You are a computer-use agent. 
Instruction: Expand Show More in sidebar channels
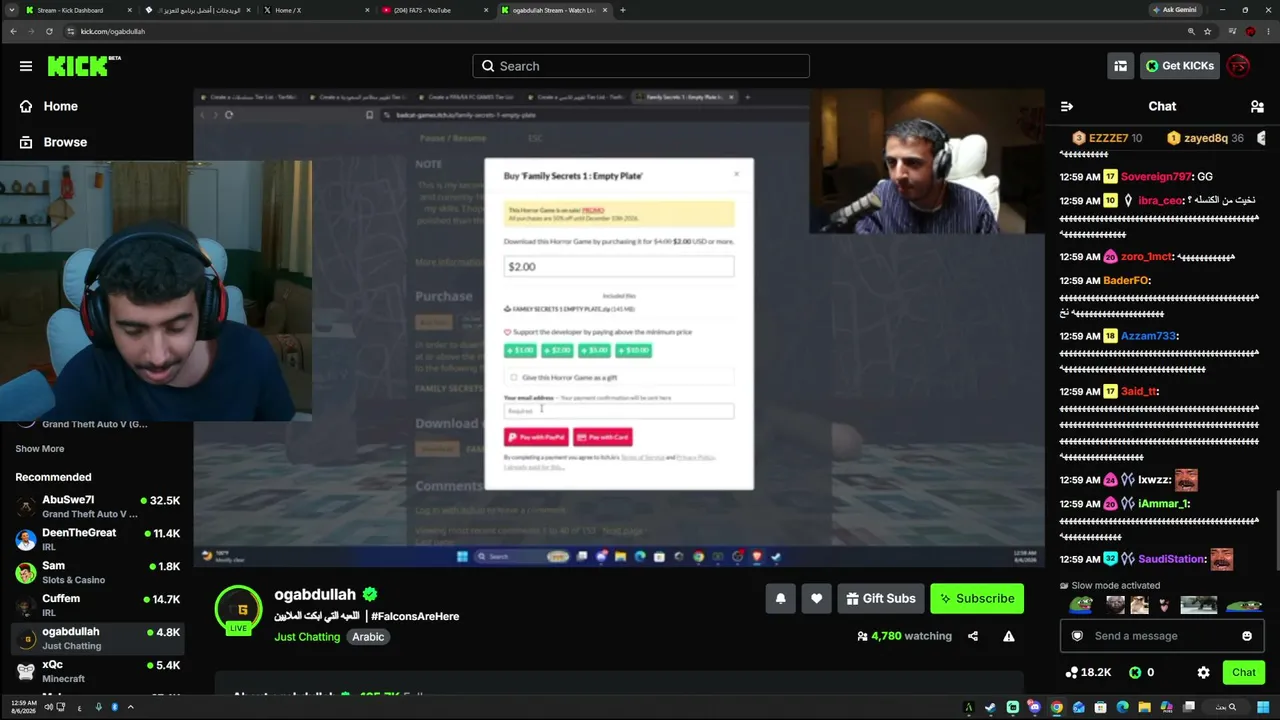[x=40, y=449]
